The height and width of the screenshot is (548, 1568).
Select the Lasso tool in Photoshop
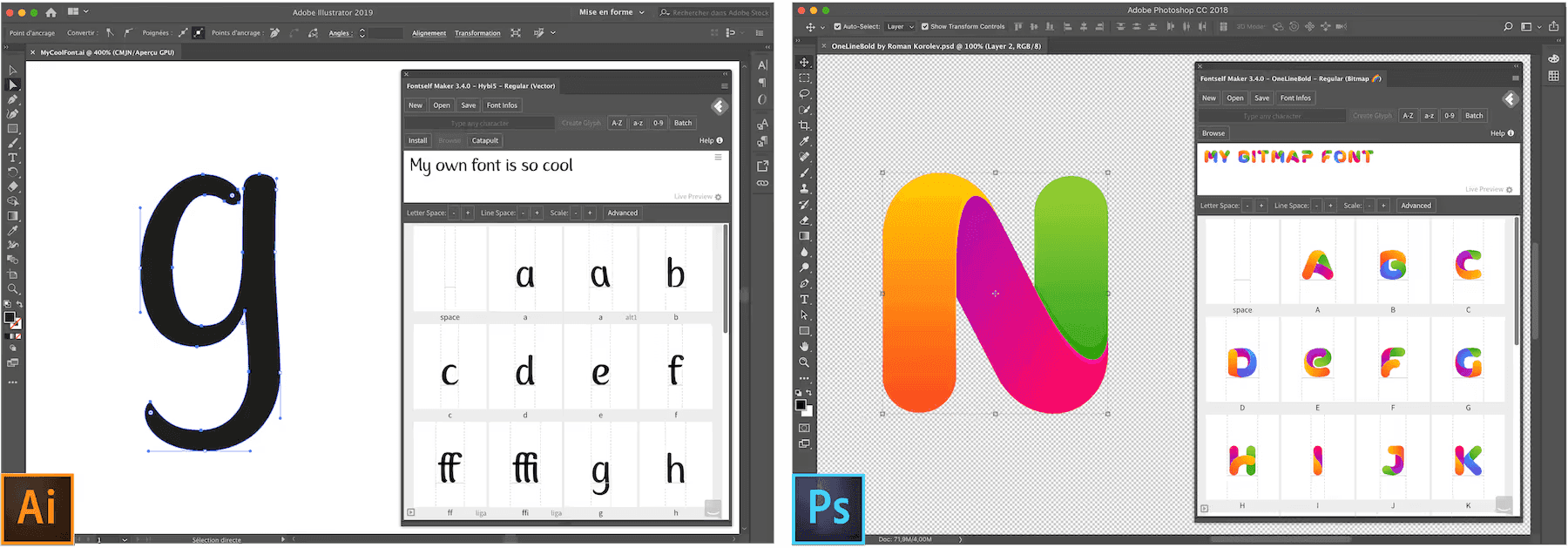pyautogui.click(x=805, y=93)
